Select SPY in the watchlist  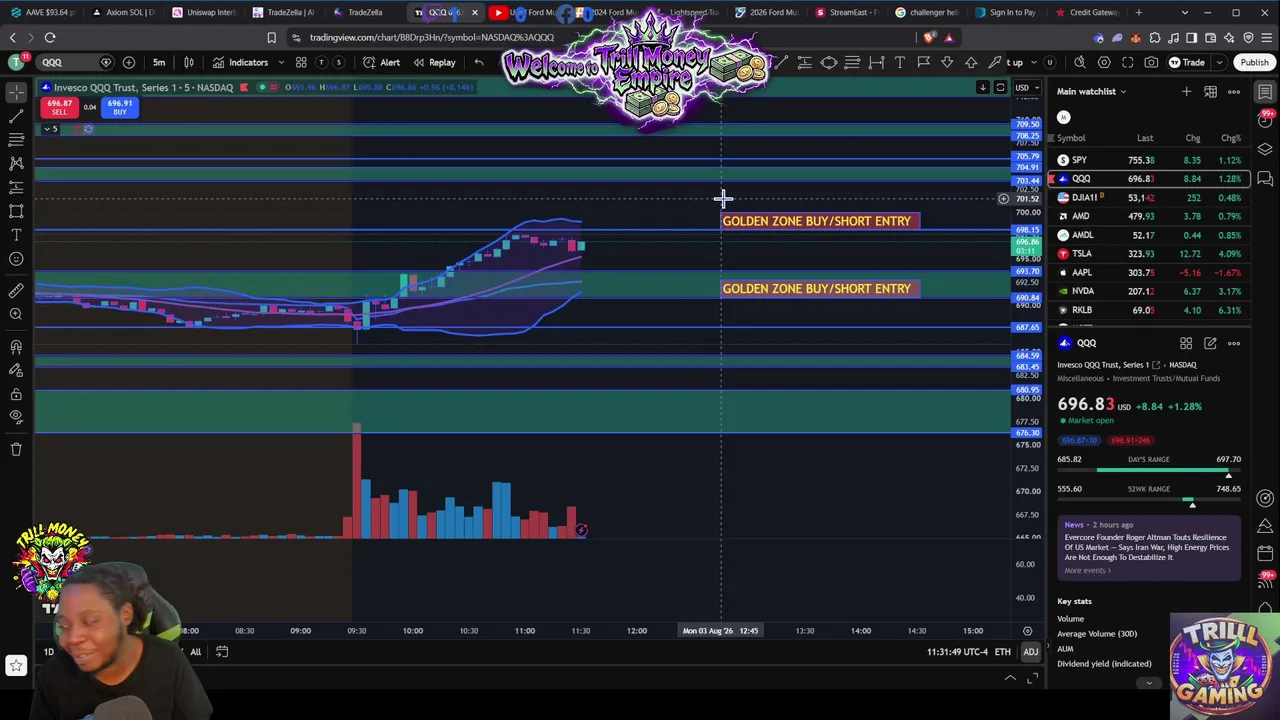click(x=1148, y=160)
